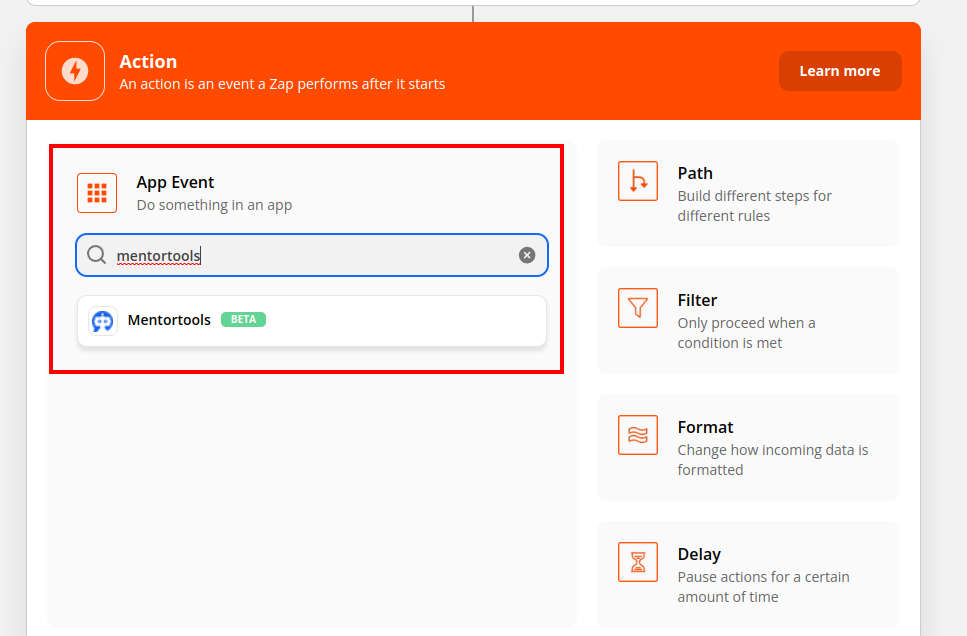The image size is (967, 636).
Task: Open the Learn more button
Action: (840, 71)
